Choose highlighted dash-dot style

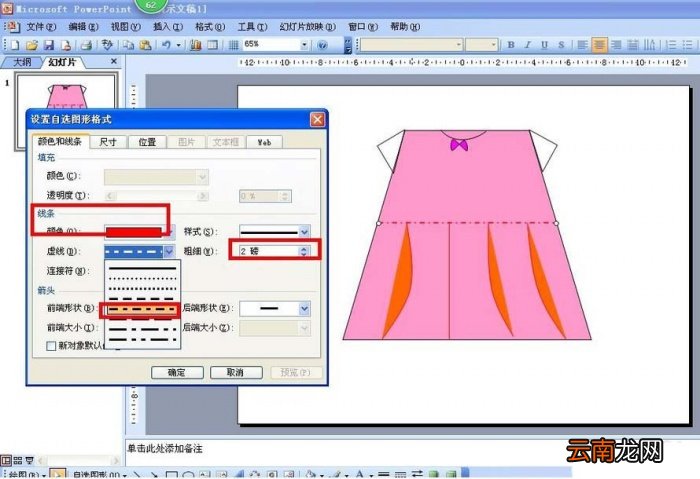pyautogui.click(x=142, y=309)
